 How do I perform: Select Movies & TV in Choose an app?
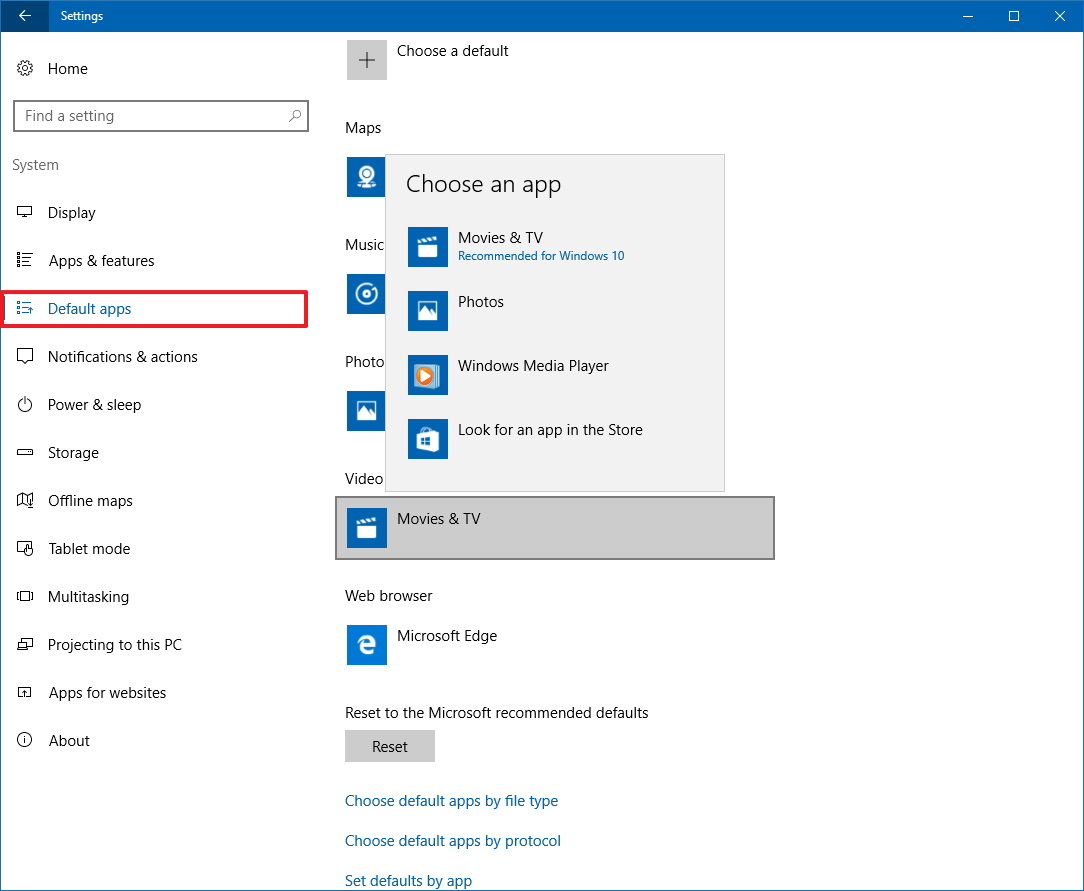(554, 247)
